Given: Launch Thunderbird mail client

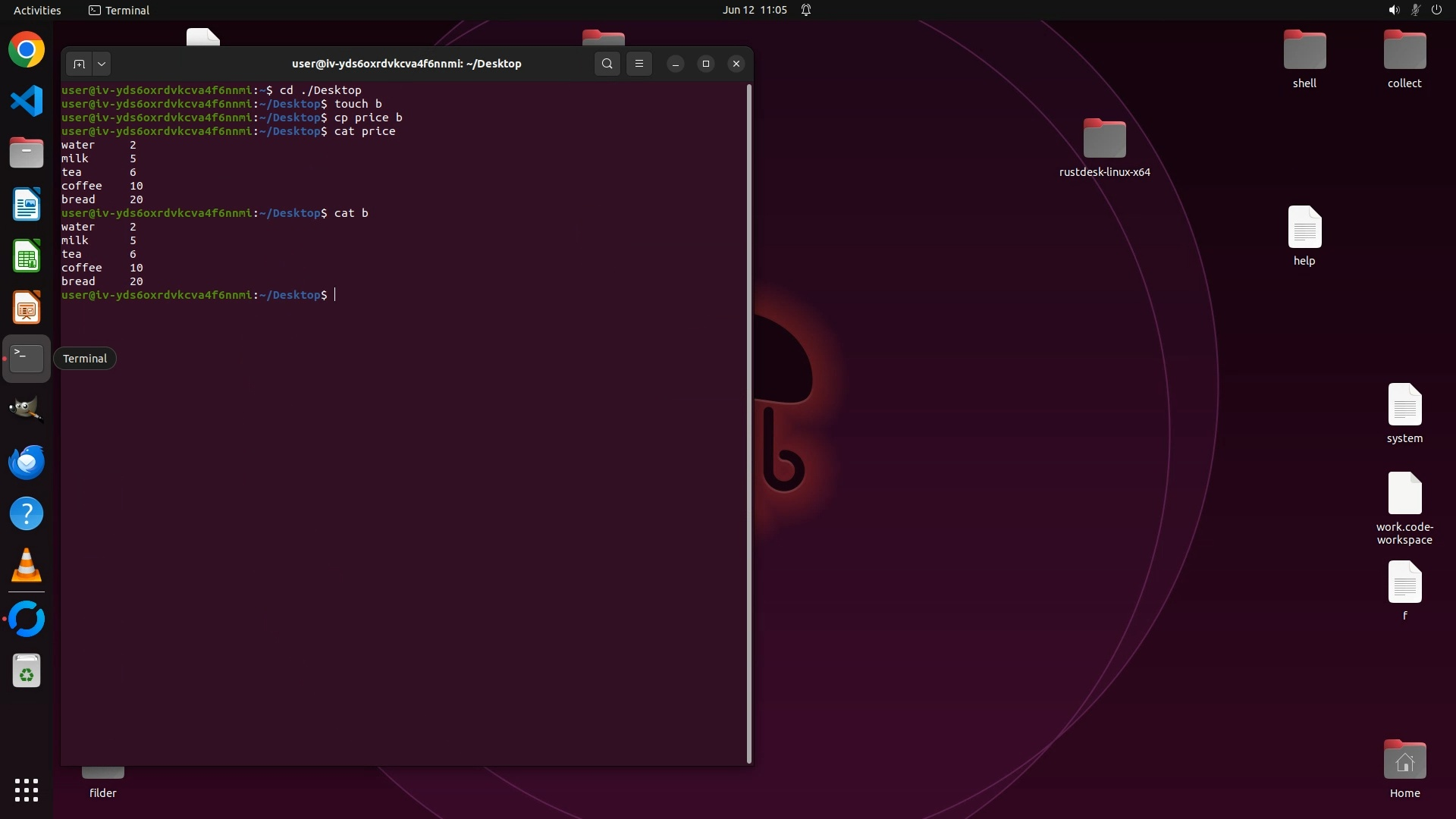Looking at the screenshot, I should [x=27, y=462].
